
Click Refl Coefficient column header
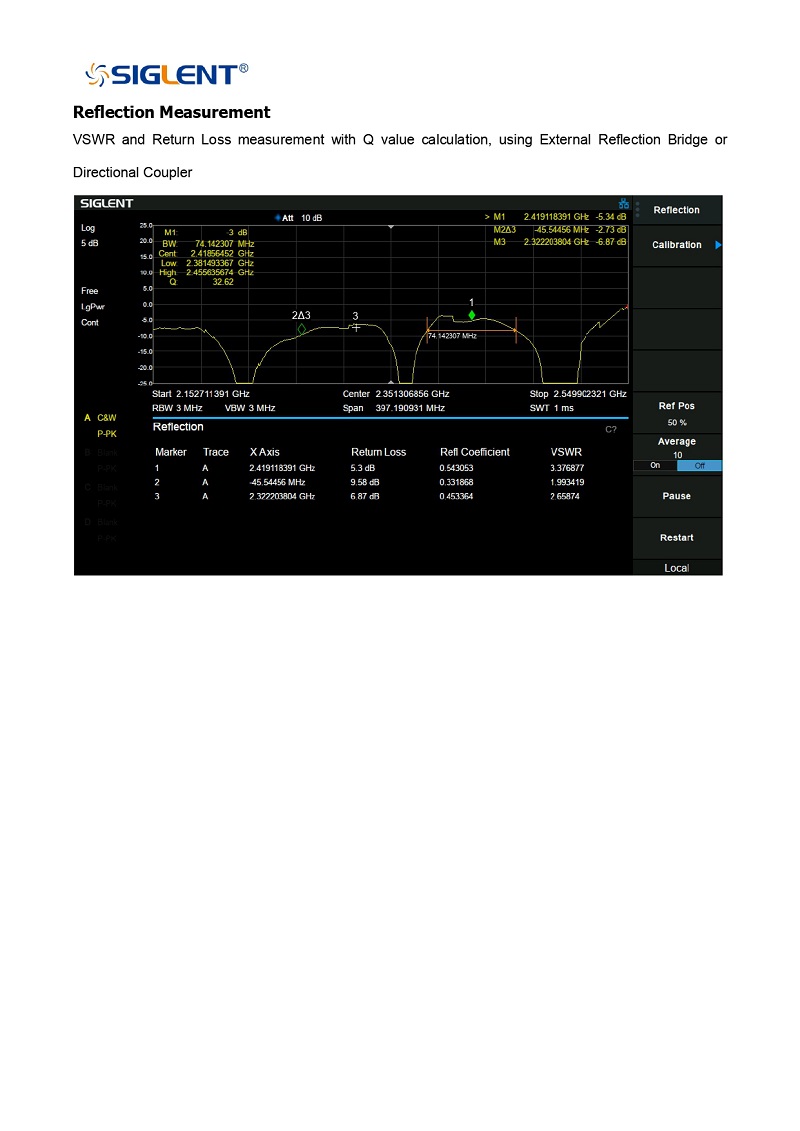tap(475, 452)
